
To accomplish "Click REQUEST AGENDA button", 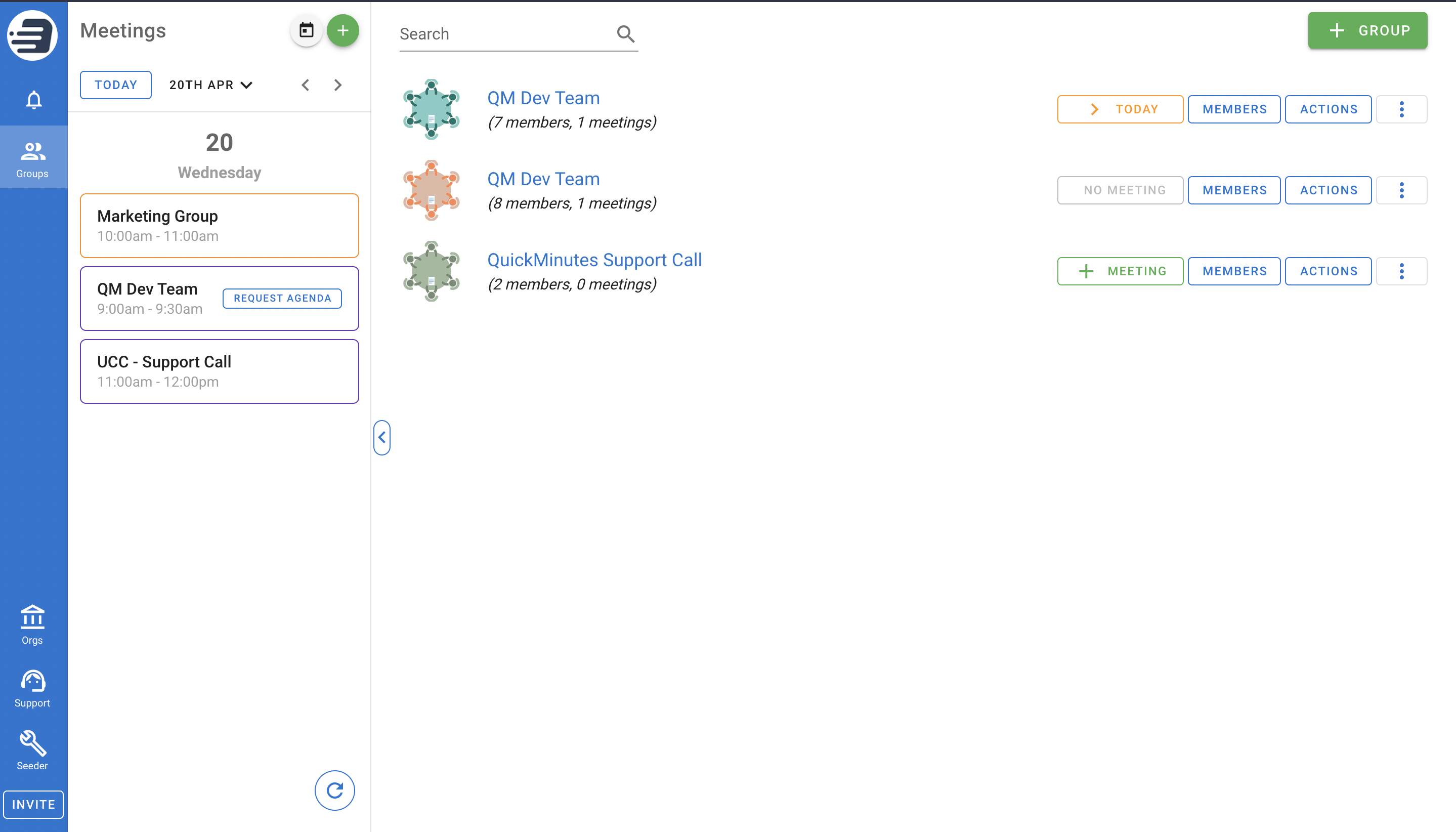I will 282,298.
